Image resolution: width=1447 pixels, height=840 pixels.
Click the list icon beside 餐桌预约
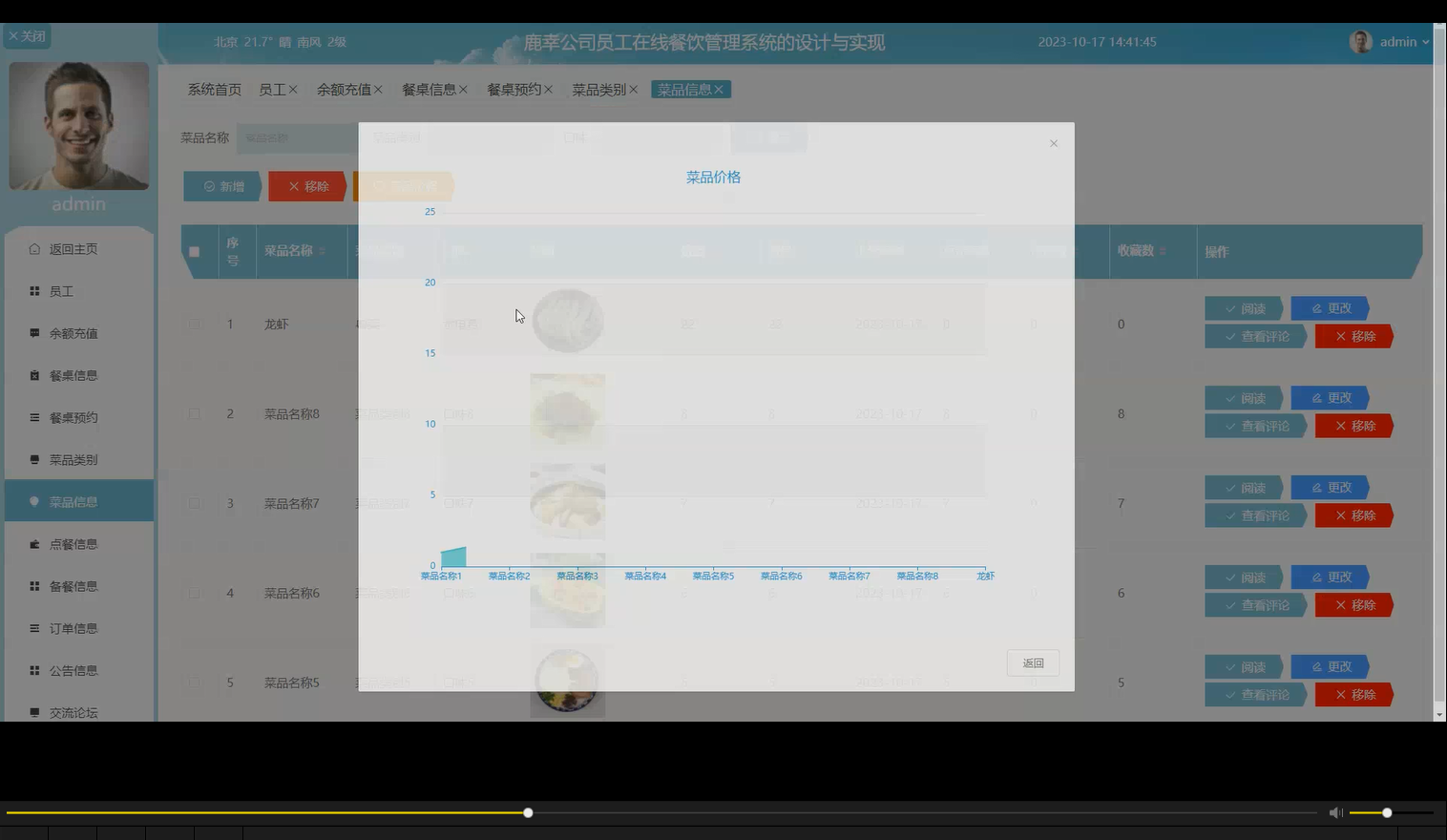point(34,417)
